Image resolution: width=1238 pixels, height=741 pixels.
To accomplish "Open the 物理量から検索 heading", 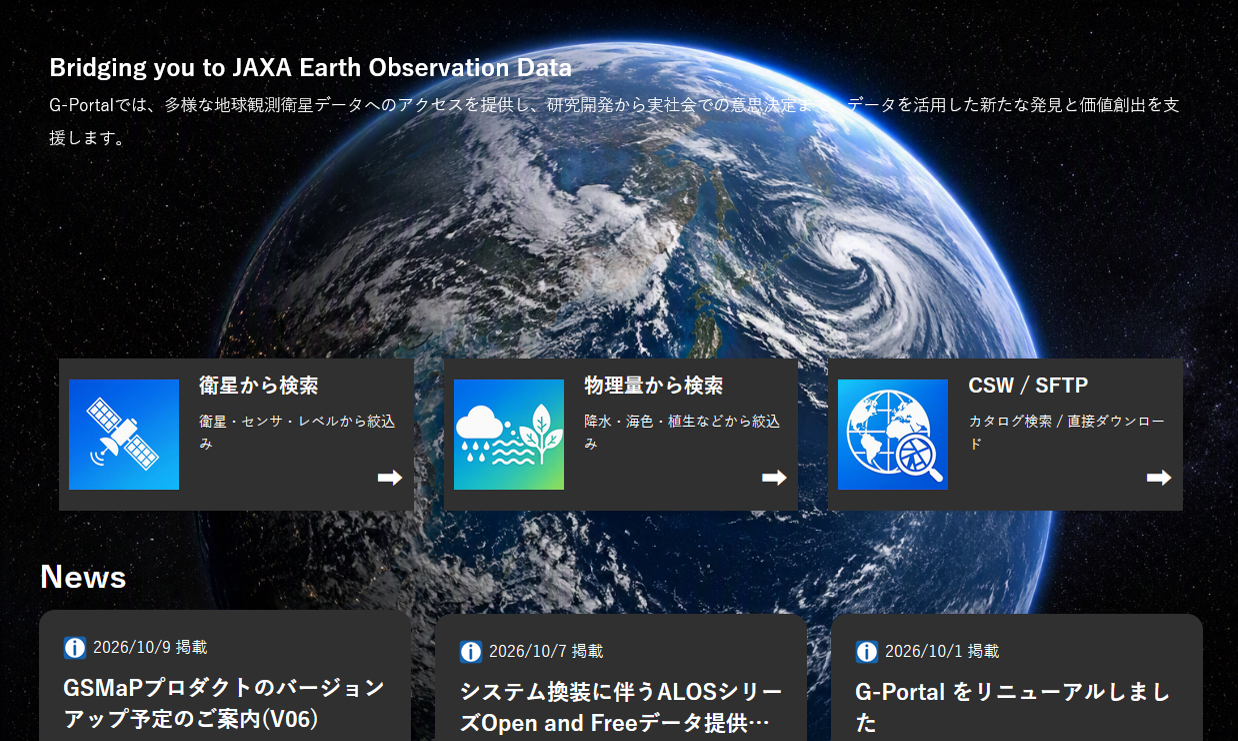I will click(654, 386).
